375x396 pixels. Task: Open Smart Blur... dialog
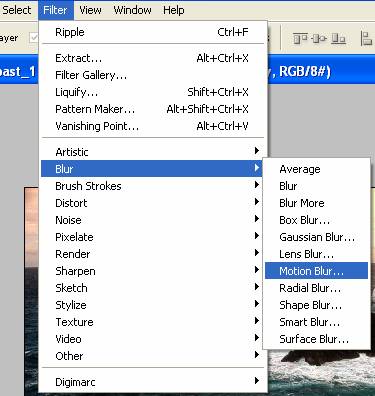pyautogui.click(x=317, y=322)
